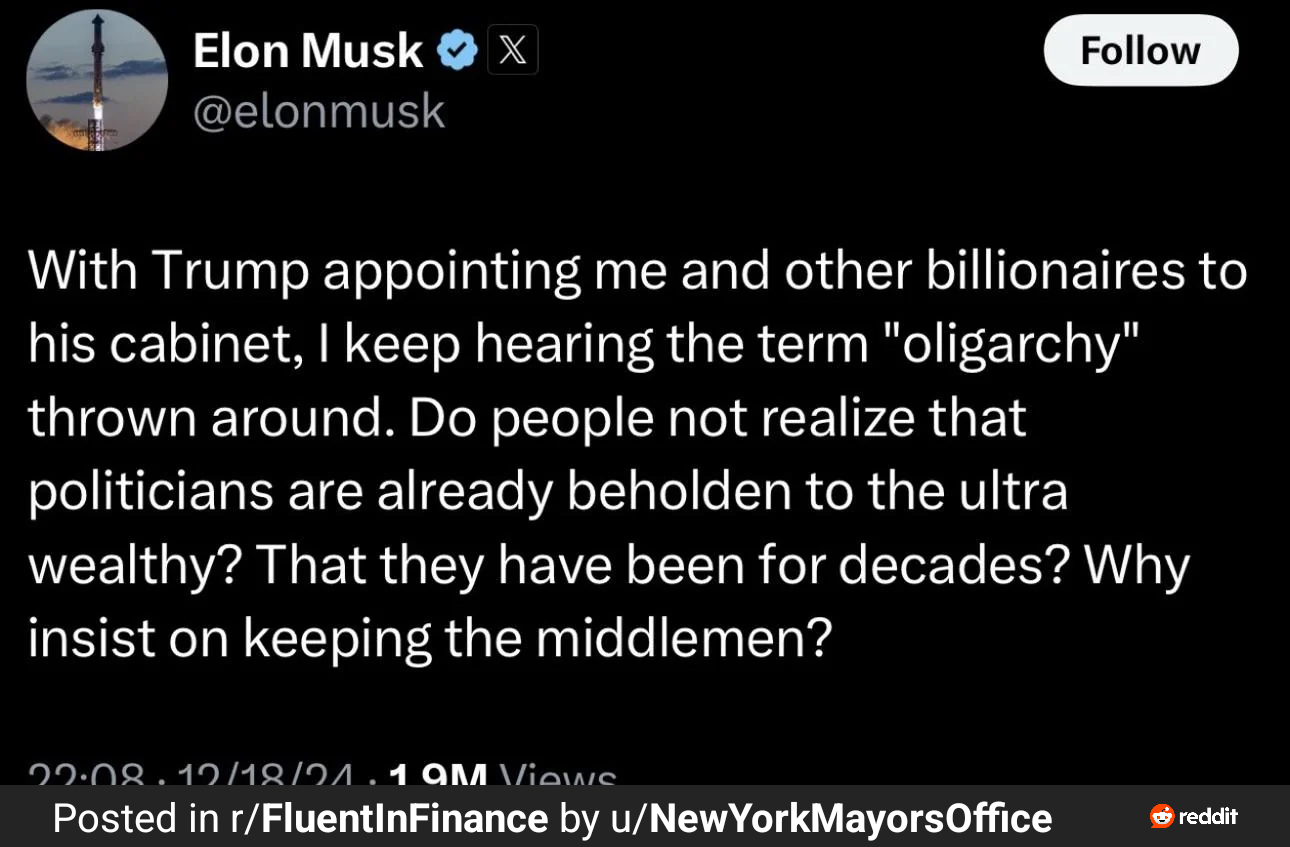The height and width of the screenshot is (847, 1290).
Task: Click the reddit wordmark logo
Action: click(x=1208, y=816)
